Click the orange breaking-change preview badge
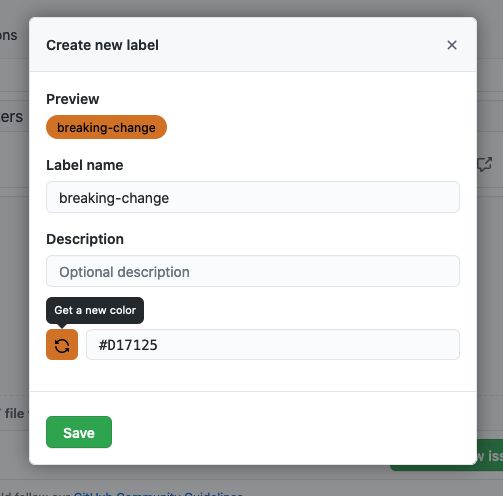 (x=106, y=127)
